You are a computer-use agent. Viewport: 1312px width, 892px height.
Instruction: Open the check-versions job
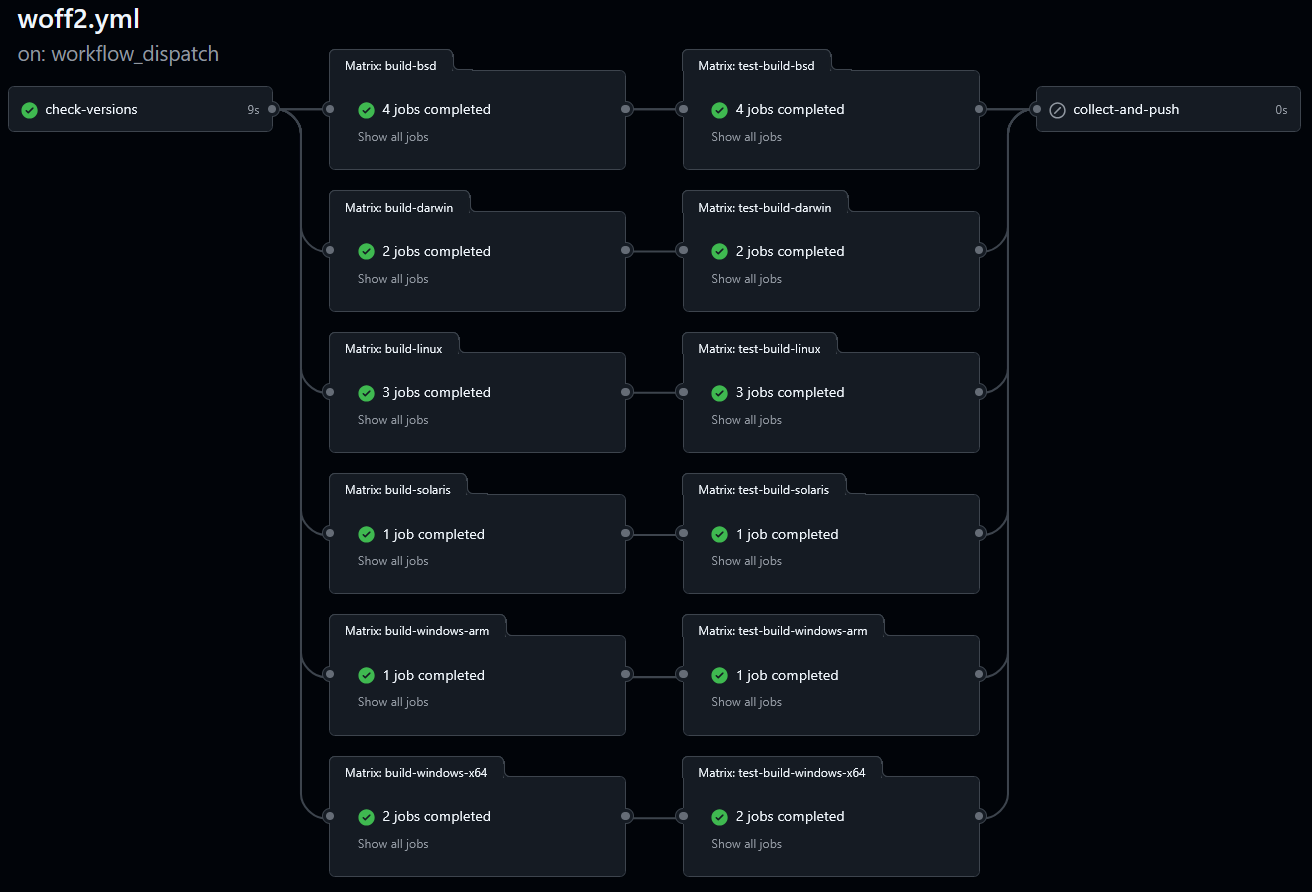coord(92,110)
